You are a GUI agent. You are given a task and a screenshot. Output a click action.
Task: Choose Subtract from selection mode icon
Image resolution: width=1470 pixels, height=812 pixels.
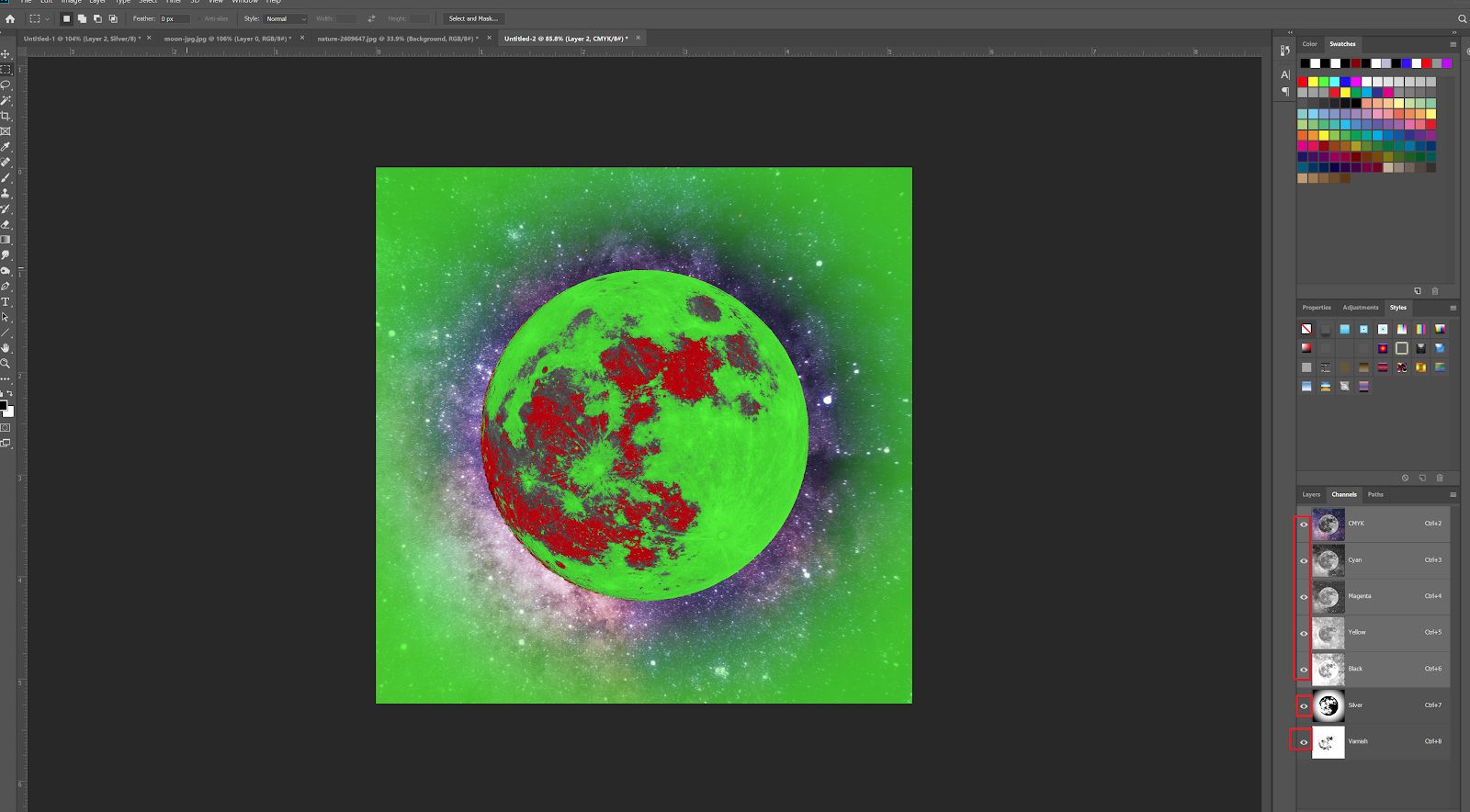[x=97, y=18]
